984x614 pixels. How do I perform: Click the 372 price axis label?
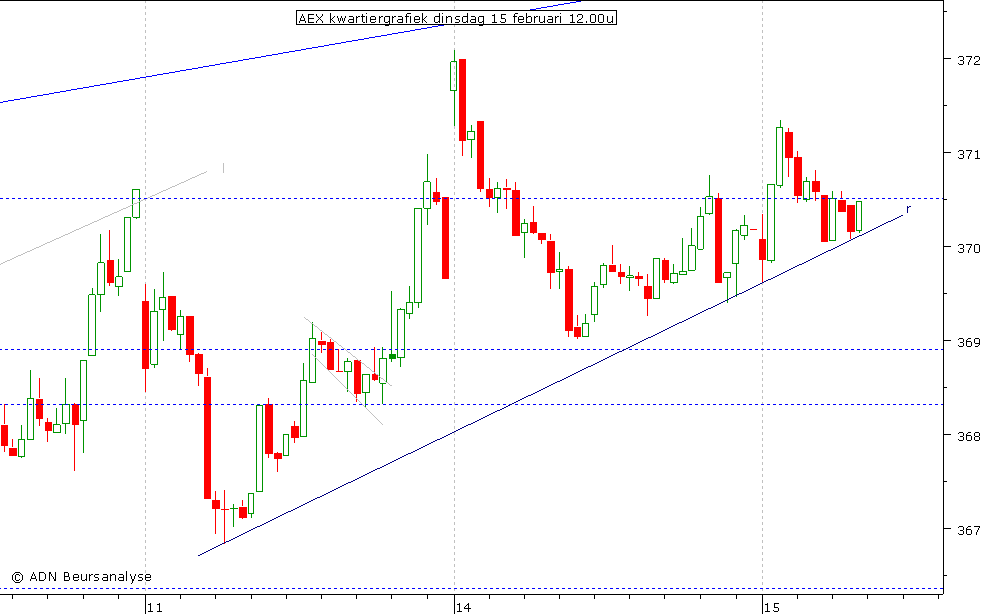tap(968, 60)
